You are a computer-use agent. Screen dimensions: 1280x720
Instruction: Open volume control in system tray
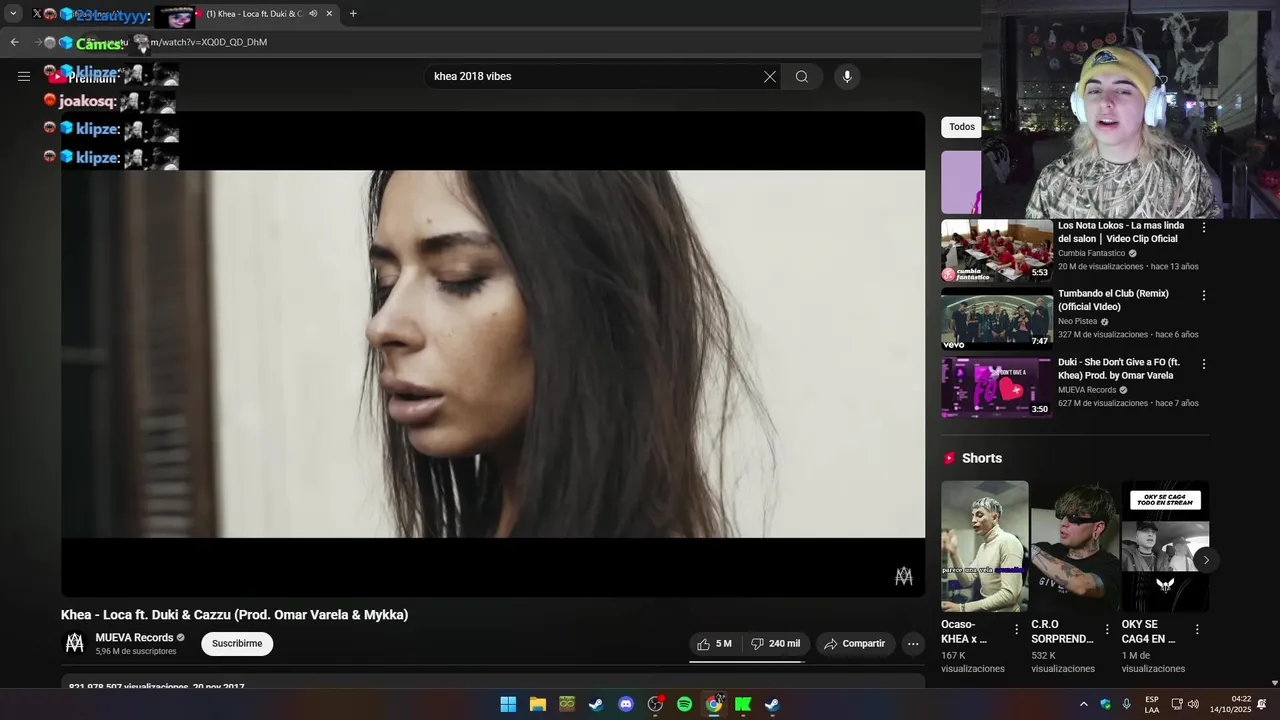point(1194,704)
